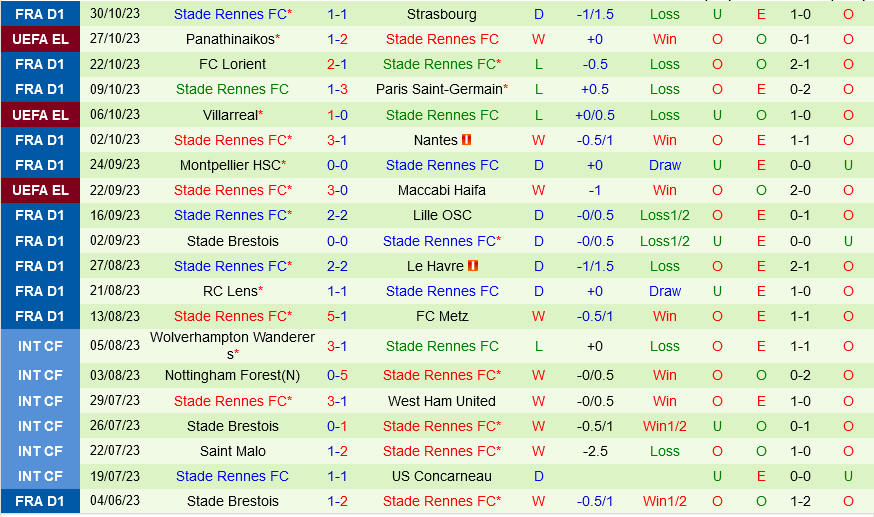Open the Strasbourg team link
This screenshot has height=517, width=874.
coord(442,14)
